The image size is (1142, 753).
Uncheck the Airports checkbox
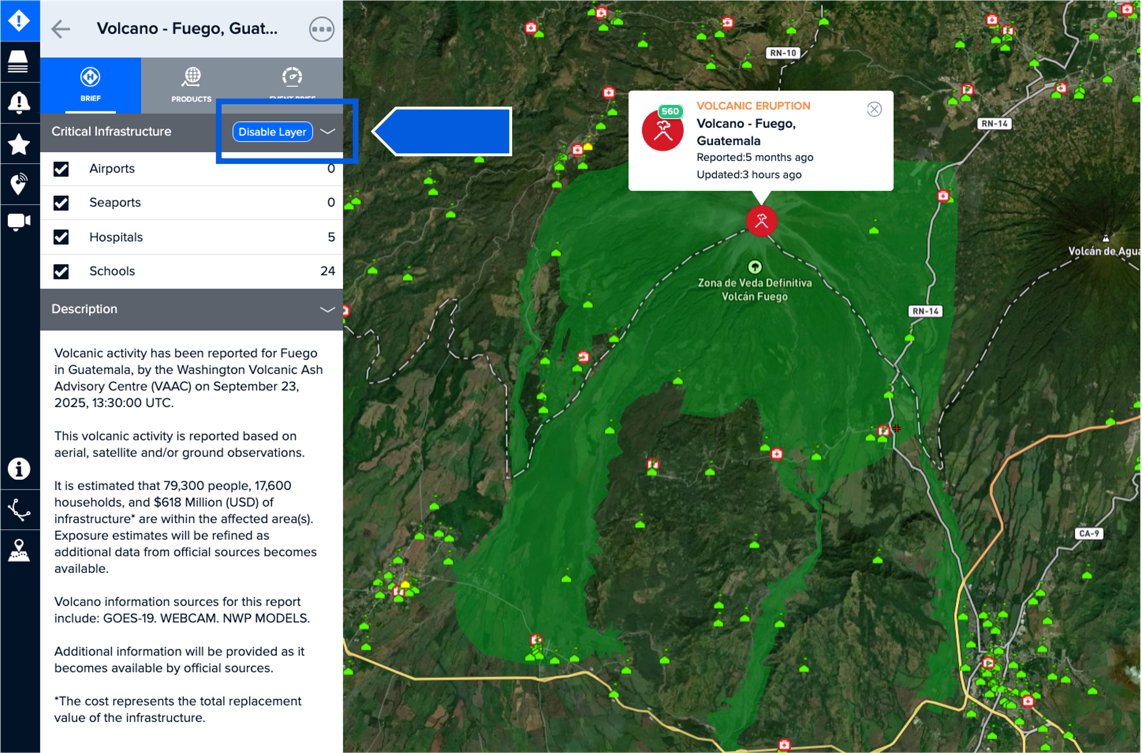(61, 169)
